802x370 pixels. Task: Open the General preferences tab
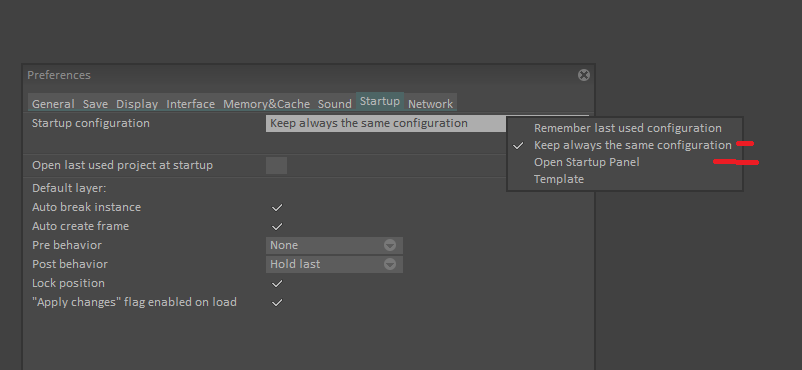[x=53, y=104]
